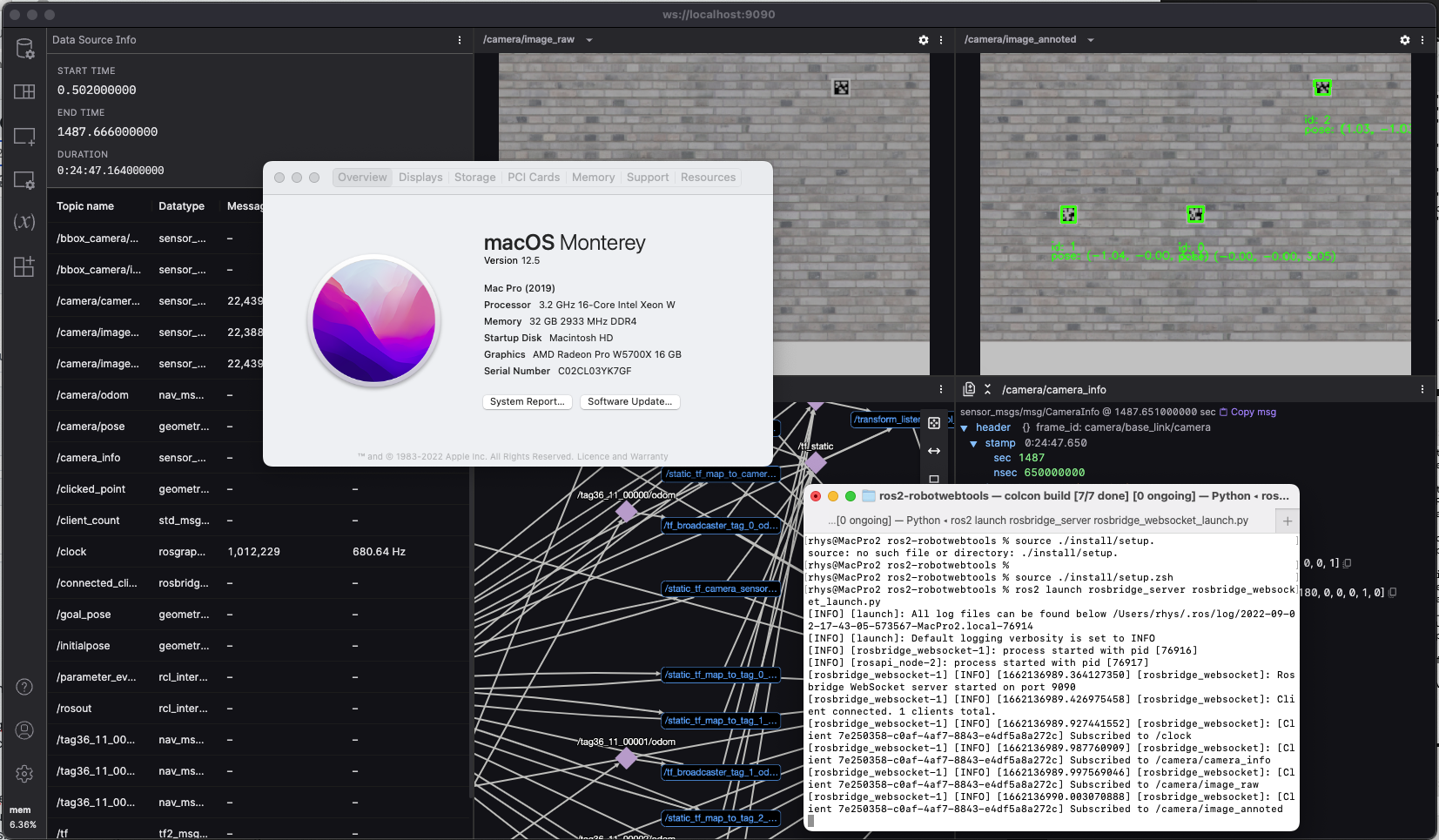Open the Preferences gear icon in sidebar
The image size is (1439, 840).
click(24, 773)
